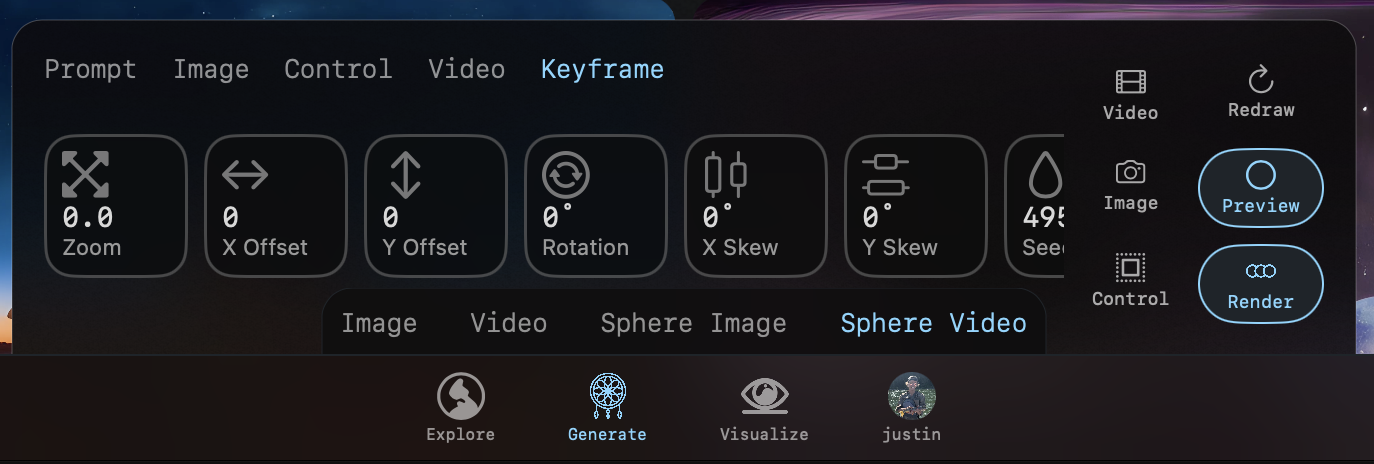1374x464 pixels.
Task: Open the justin profile avatar
Action: [911, 407]
